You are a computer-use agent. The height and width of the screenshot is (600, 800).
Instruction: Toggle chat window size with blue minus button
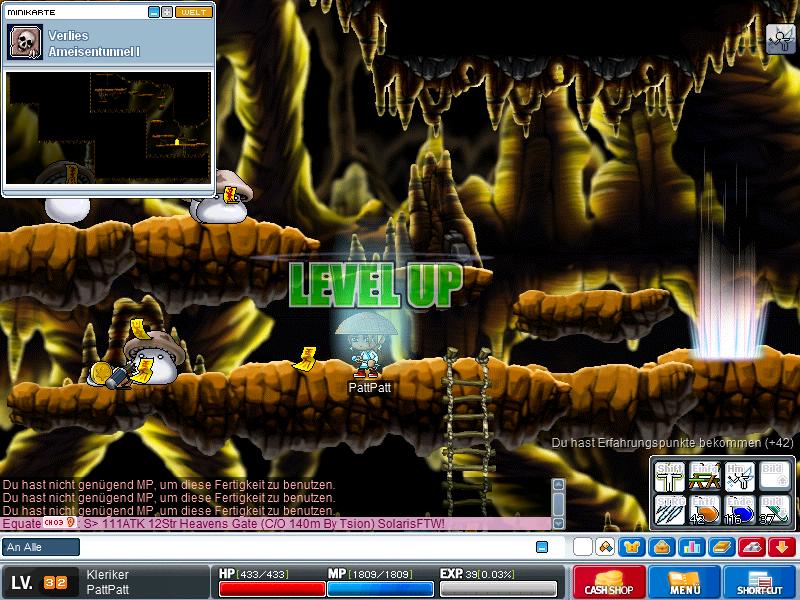[542, 547]
